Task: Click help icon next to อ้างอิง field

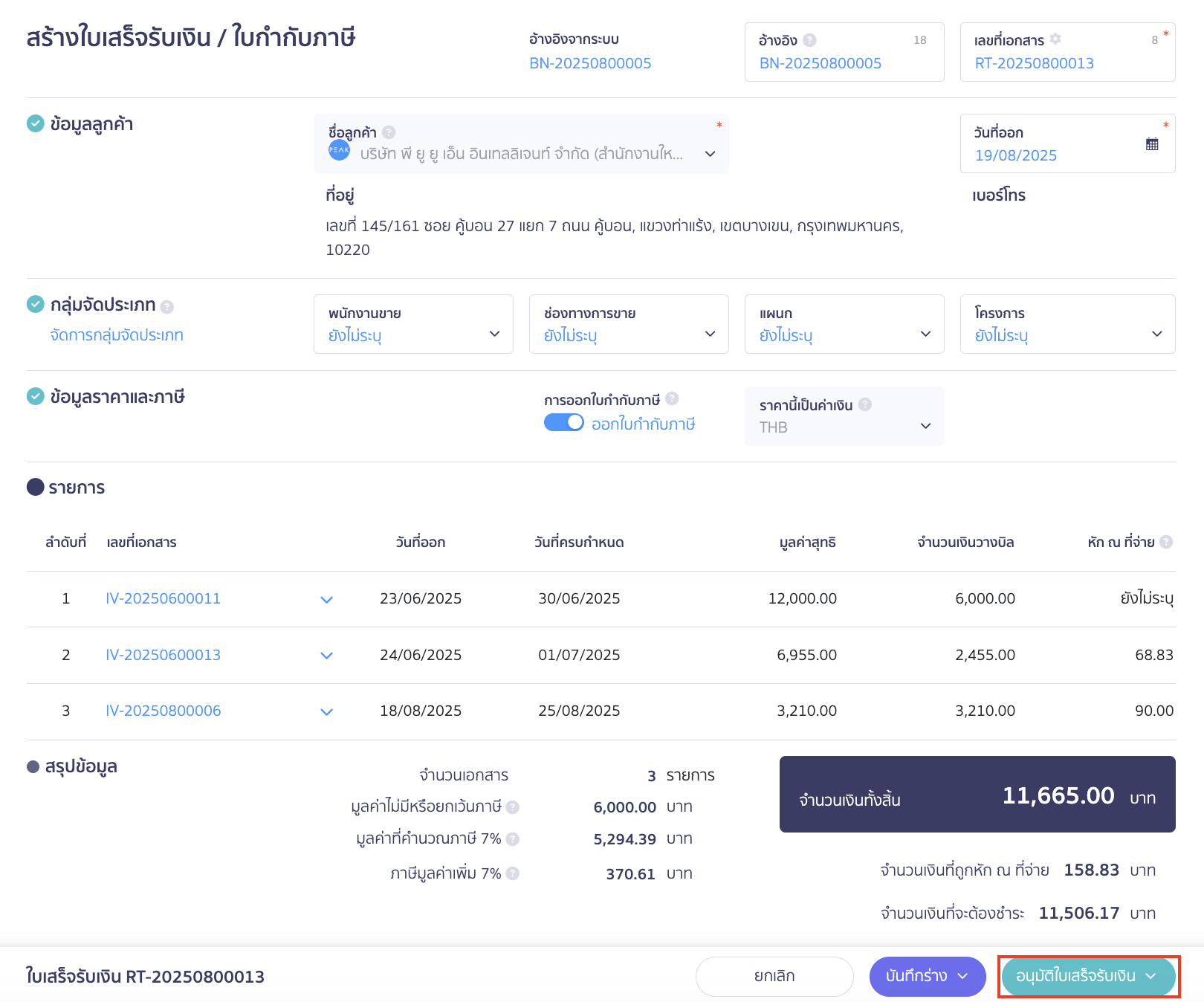Action: 810,39
